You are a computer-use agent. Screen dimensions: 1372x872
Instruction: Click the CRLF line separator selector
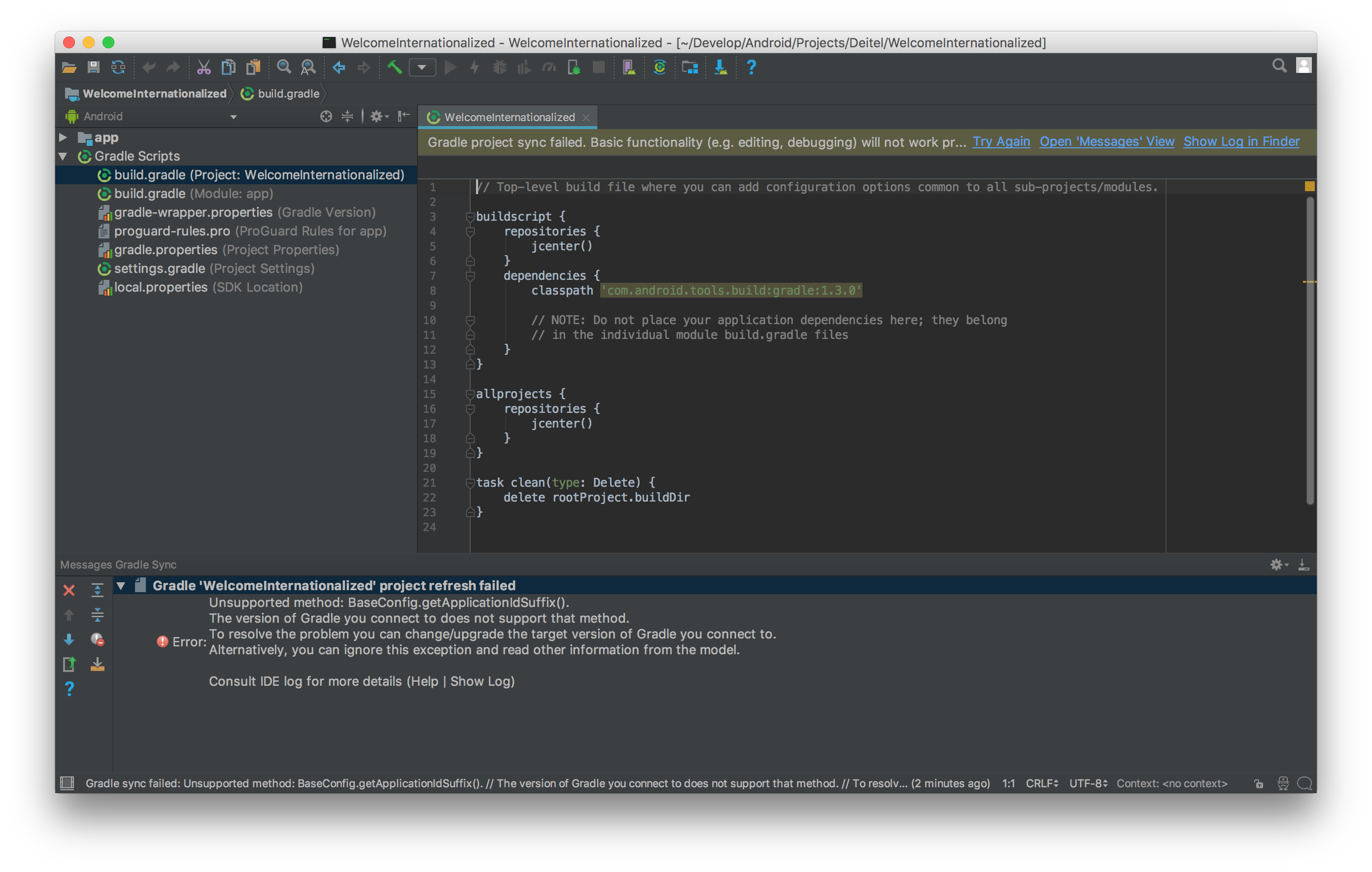pyautogui.click(x=1042, y=784)
